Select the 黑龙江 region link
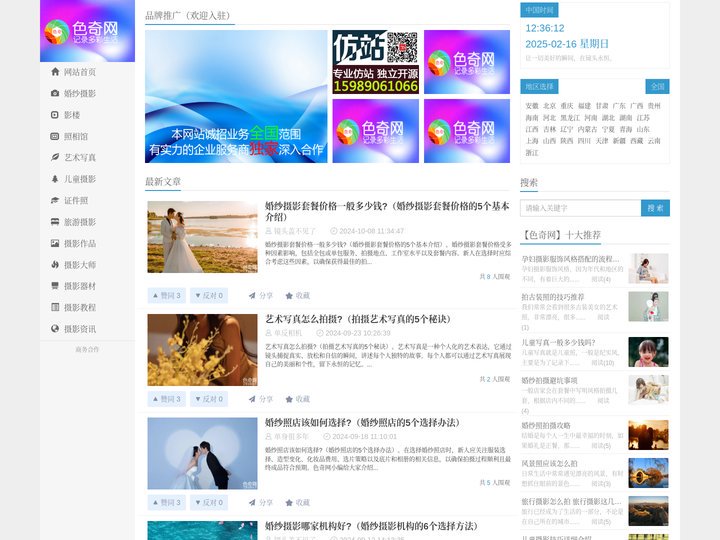The image size is (720, 540). (570, 118)
